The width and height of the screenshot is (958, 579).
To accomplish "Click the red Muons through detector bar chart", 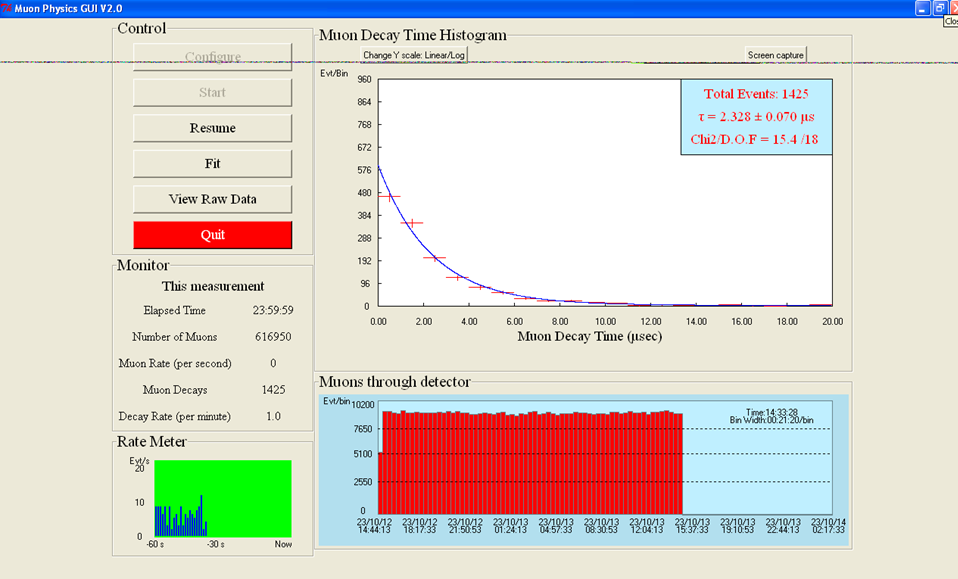I will tap(530, 462).
